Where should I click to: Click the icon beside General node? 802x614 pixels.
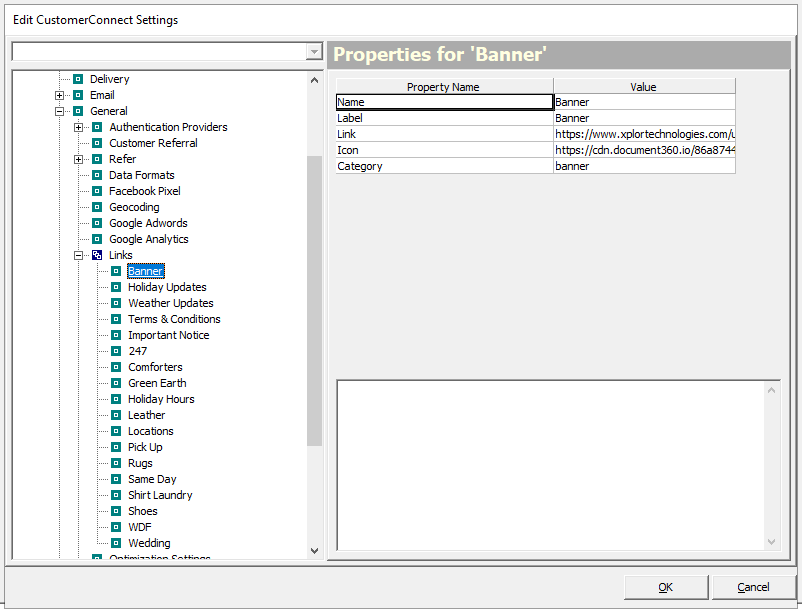[x=78, y=111]
